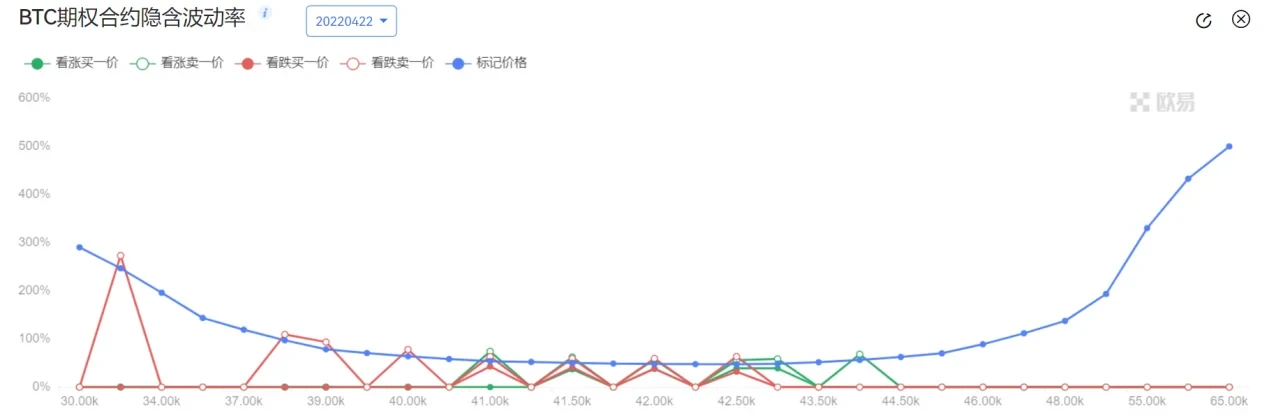Click the refresh icon at top right
The height and width of the screenshot is (418, 1269).
pos(1205,20)
